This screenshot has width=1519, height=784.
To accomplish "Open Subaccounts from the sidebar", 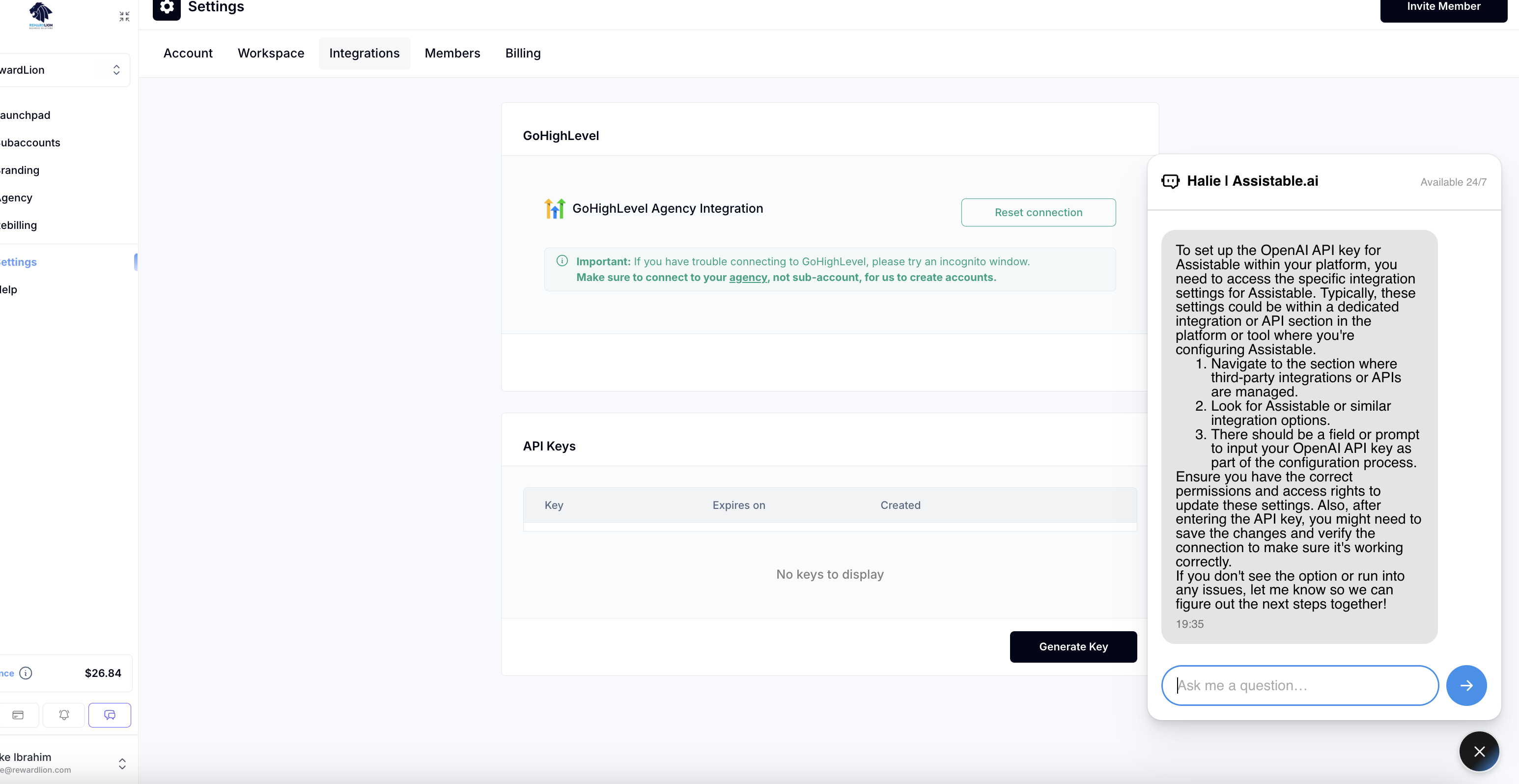I will pyautogui.click(x=30, y=142).
